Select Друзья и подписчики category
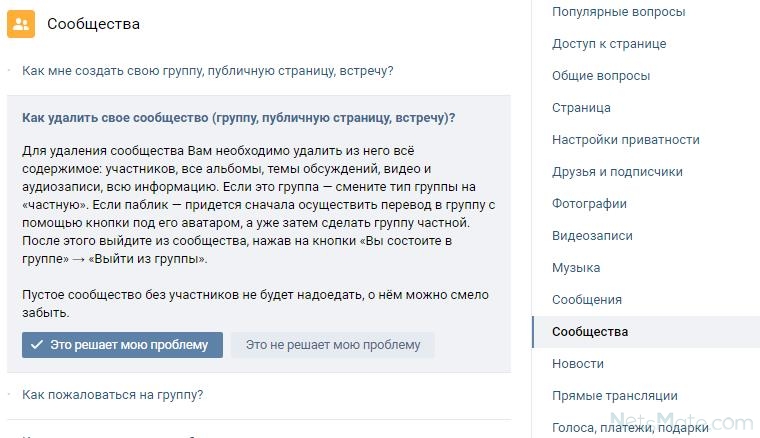 [x=617, y=172]
